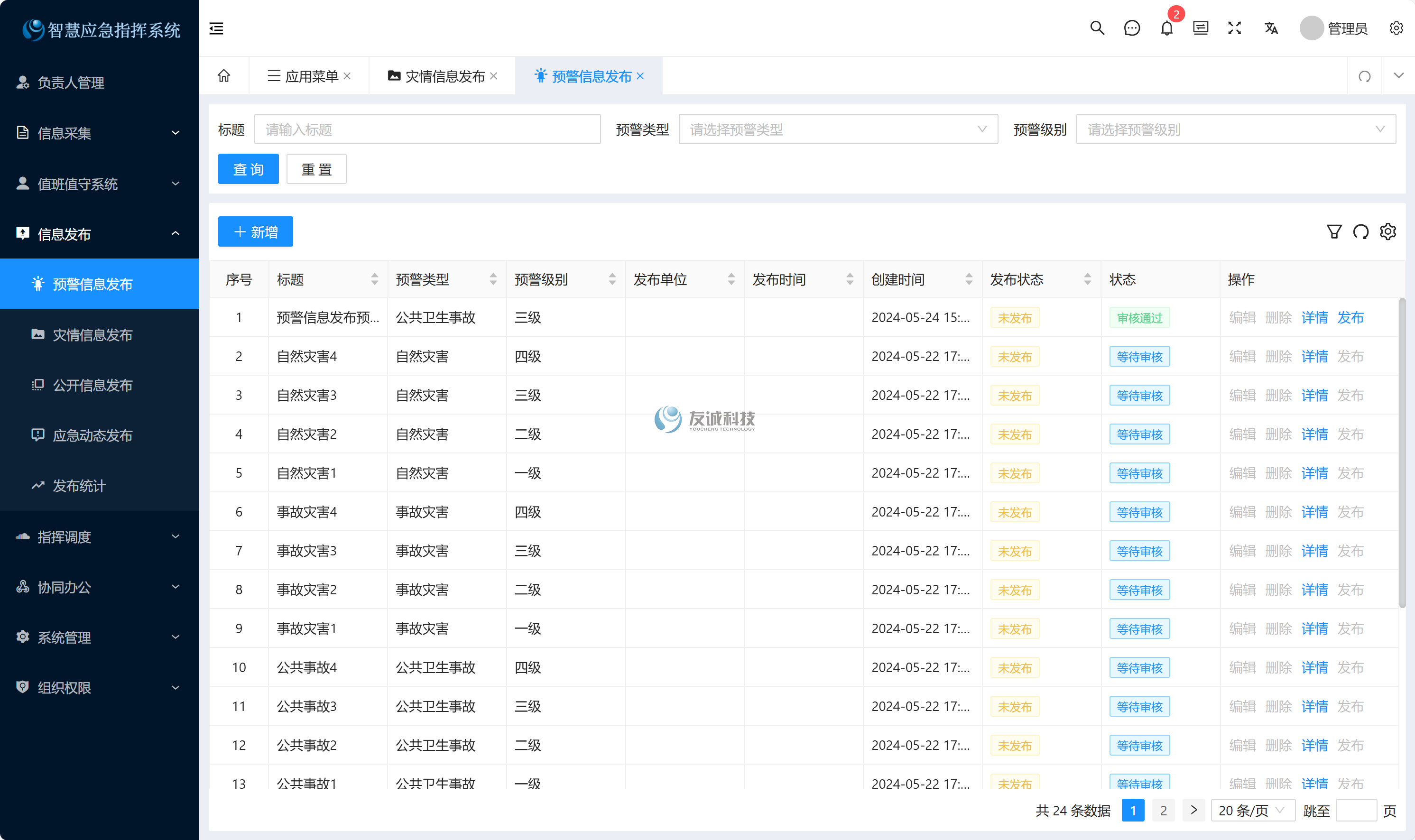Close the 预警信息发布 tab
The height and width of the screenshot is (840, 1415).
640,76
